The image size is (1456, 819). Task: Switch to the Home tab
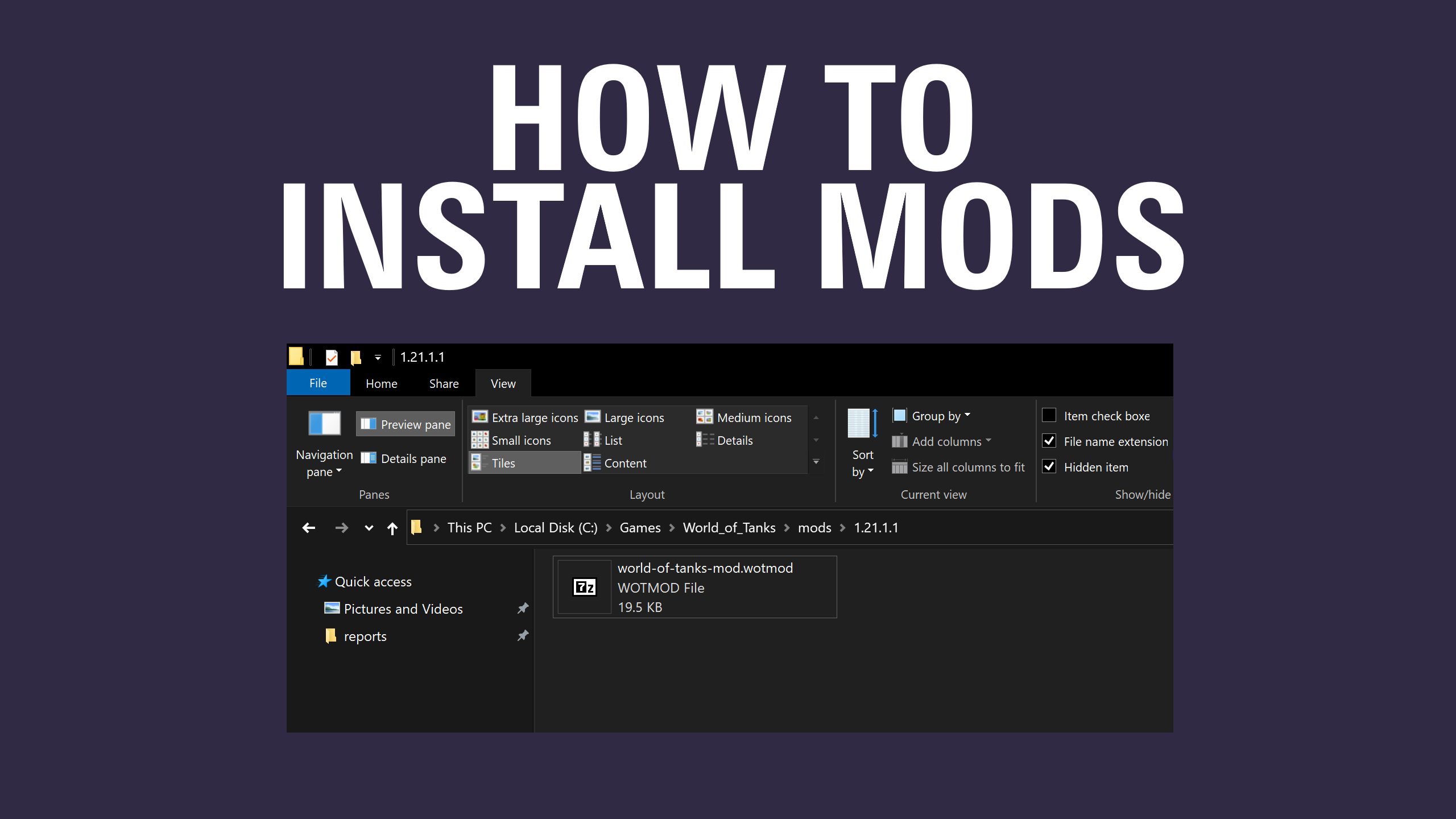coord(380,383)
